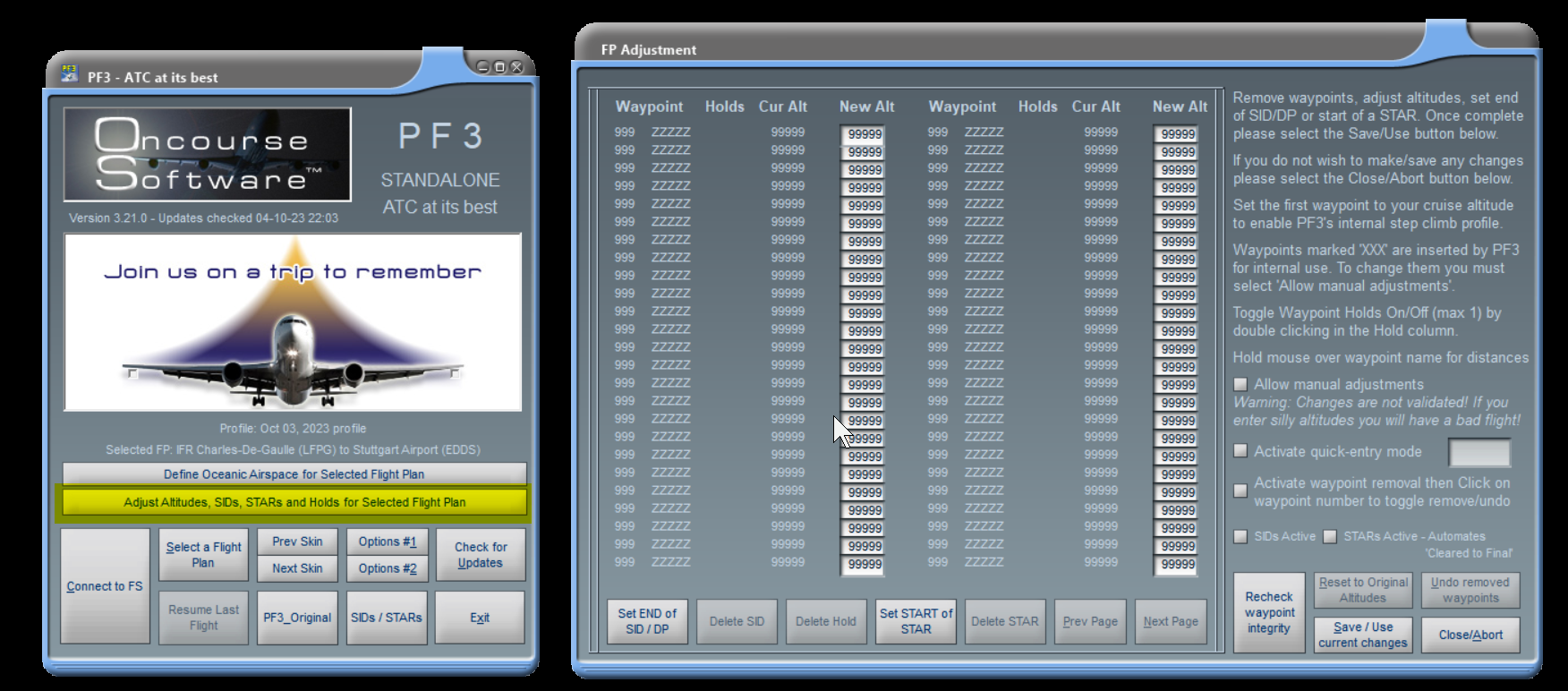Click first 999 number in left column
This screenshot has width=1568, height=691.
coord(625,132)
